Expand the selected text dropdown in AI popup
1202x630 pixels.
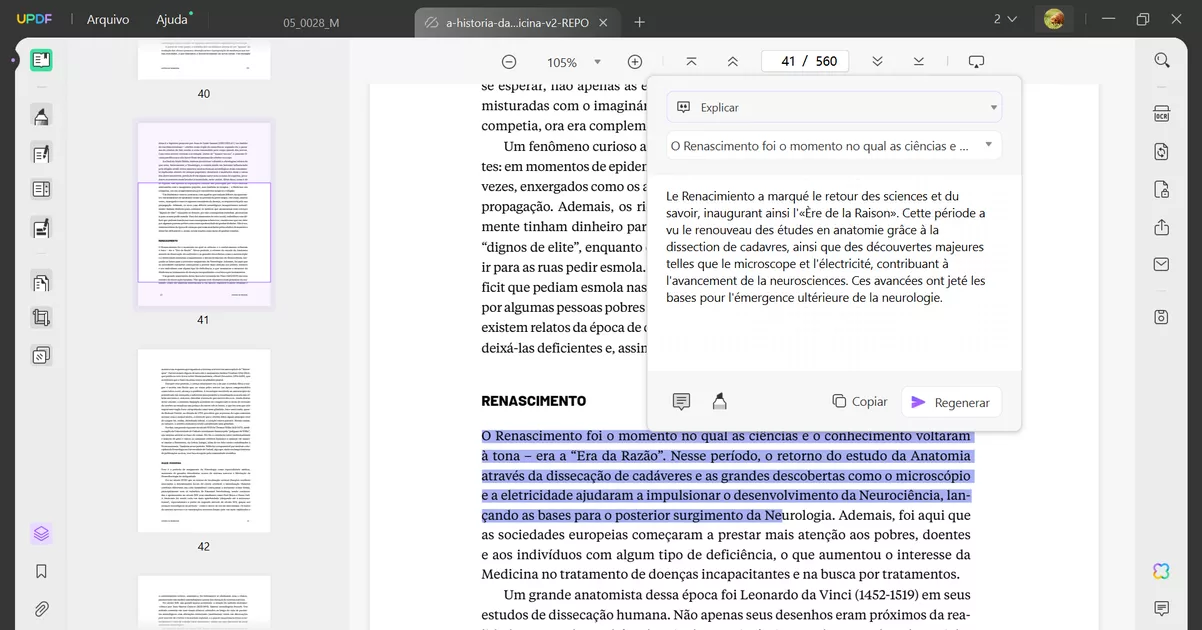point(989,145)
